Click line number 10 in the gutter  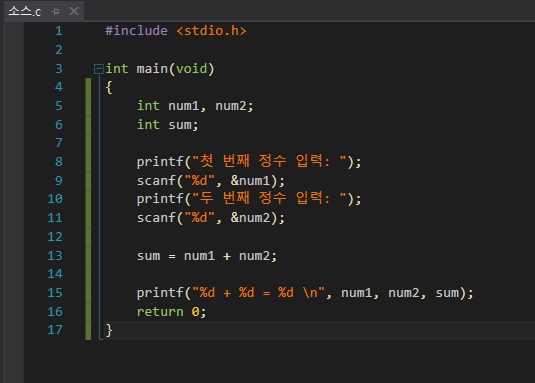click(55, 199)
